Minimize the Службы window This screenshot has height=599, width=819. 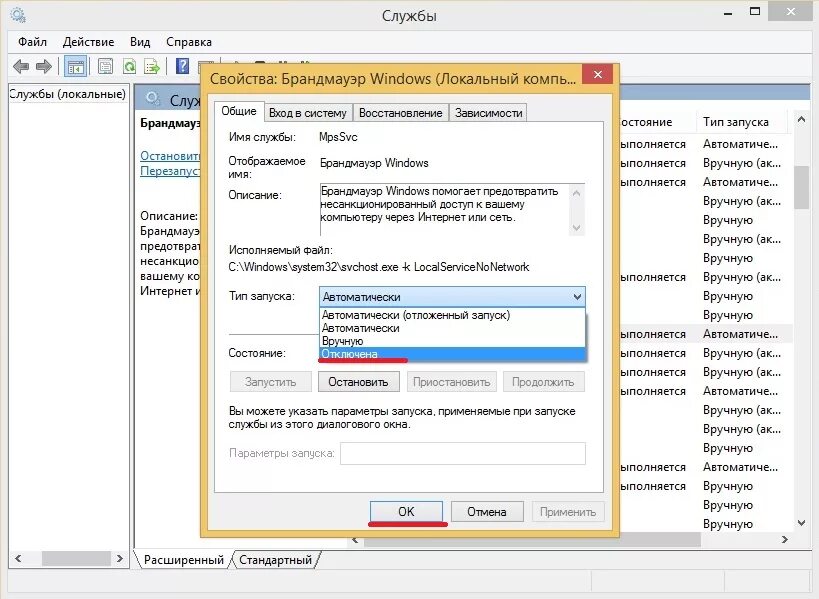(728, 13)
